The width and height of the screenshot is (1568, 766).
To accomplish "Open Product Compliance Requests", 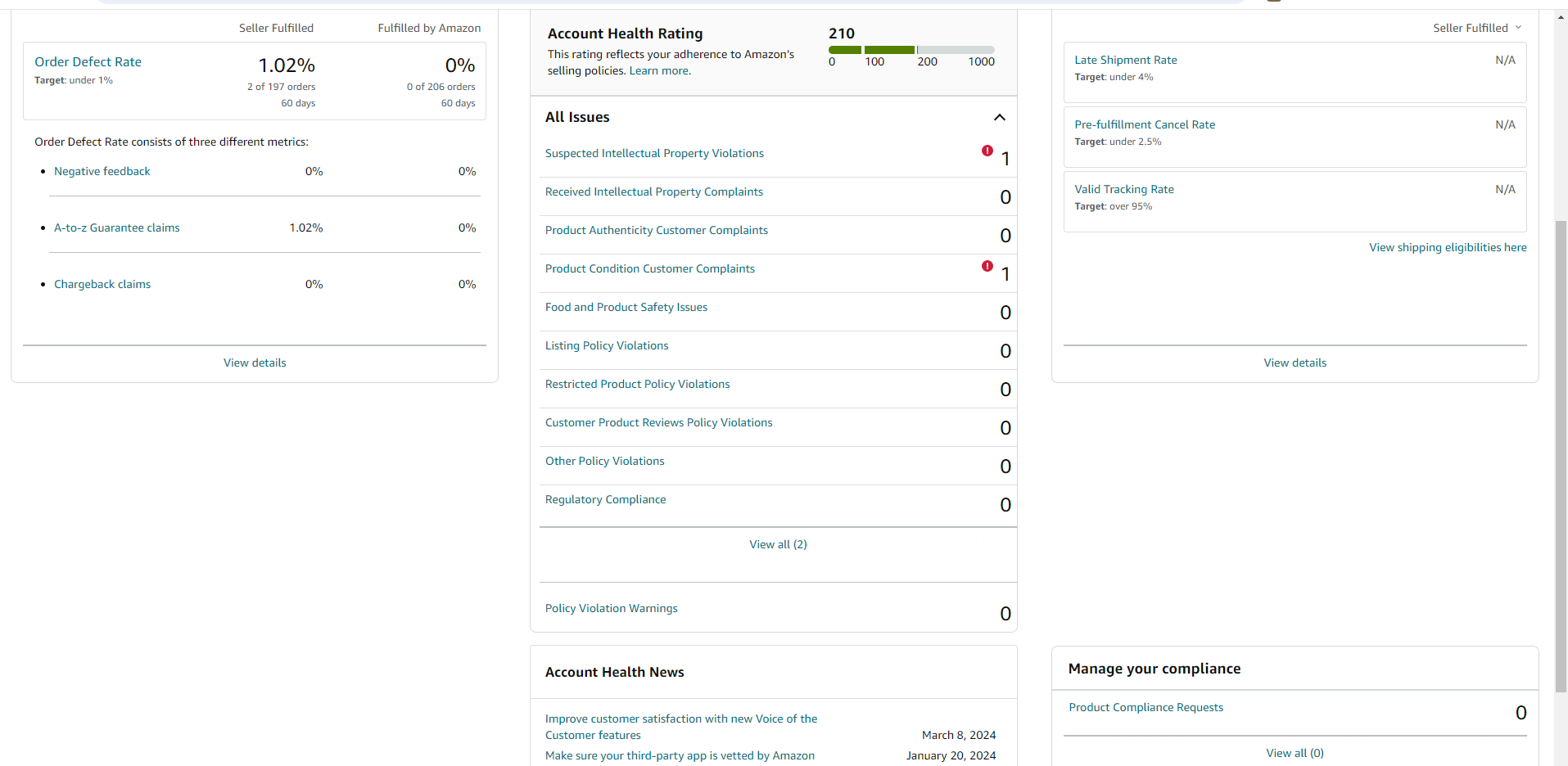I will 1145,707.
